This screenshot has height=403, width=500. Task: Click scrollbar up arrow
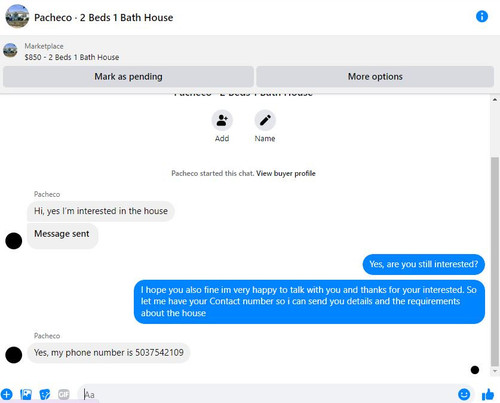click(495, 100)
